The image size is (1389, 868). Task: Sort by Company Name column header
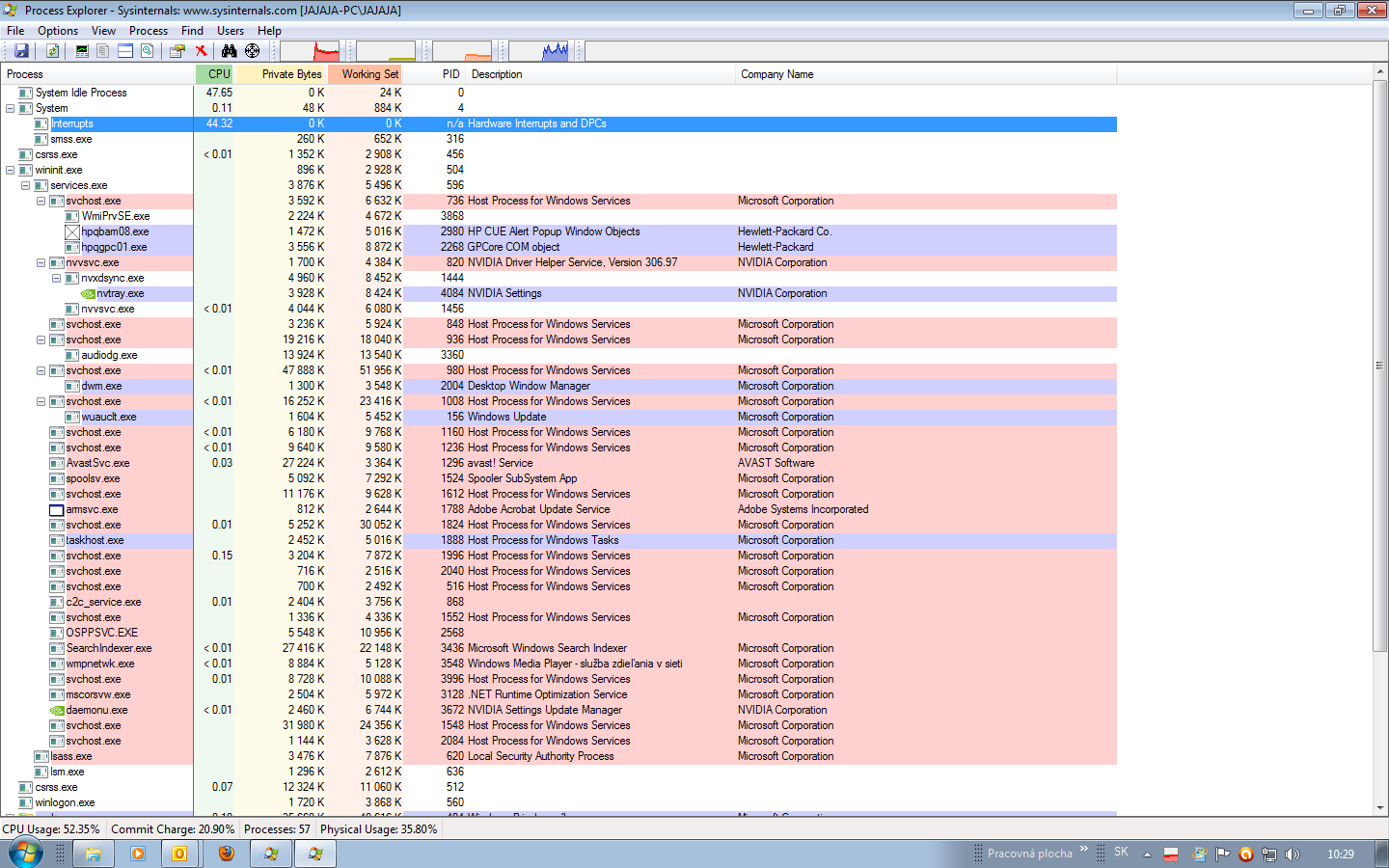(926, 74)
